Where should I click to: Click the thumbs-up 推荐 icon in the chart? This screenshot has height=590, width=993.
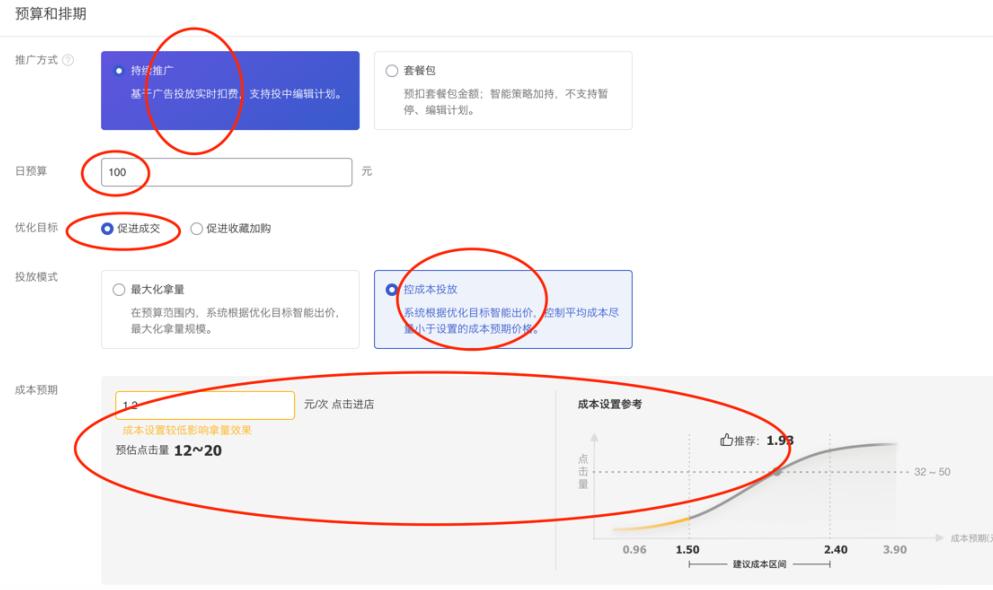tap(727, 438)
